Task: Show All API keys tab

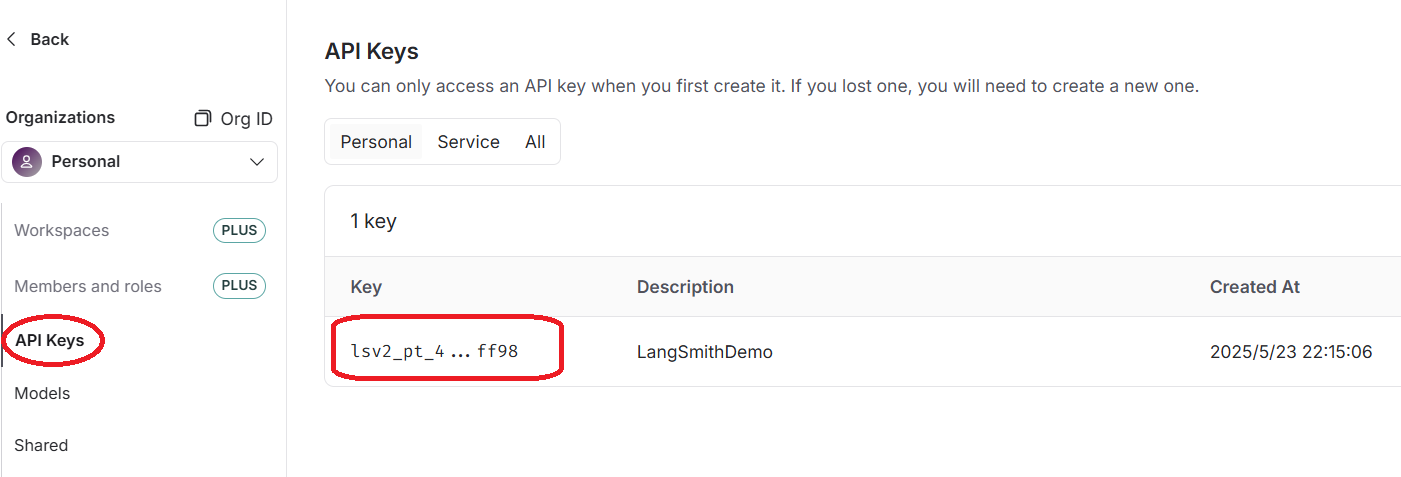Action: (535, 142)
